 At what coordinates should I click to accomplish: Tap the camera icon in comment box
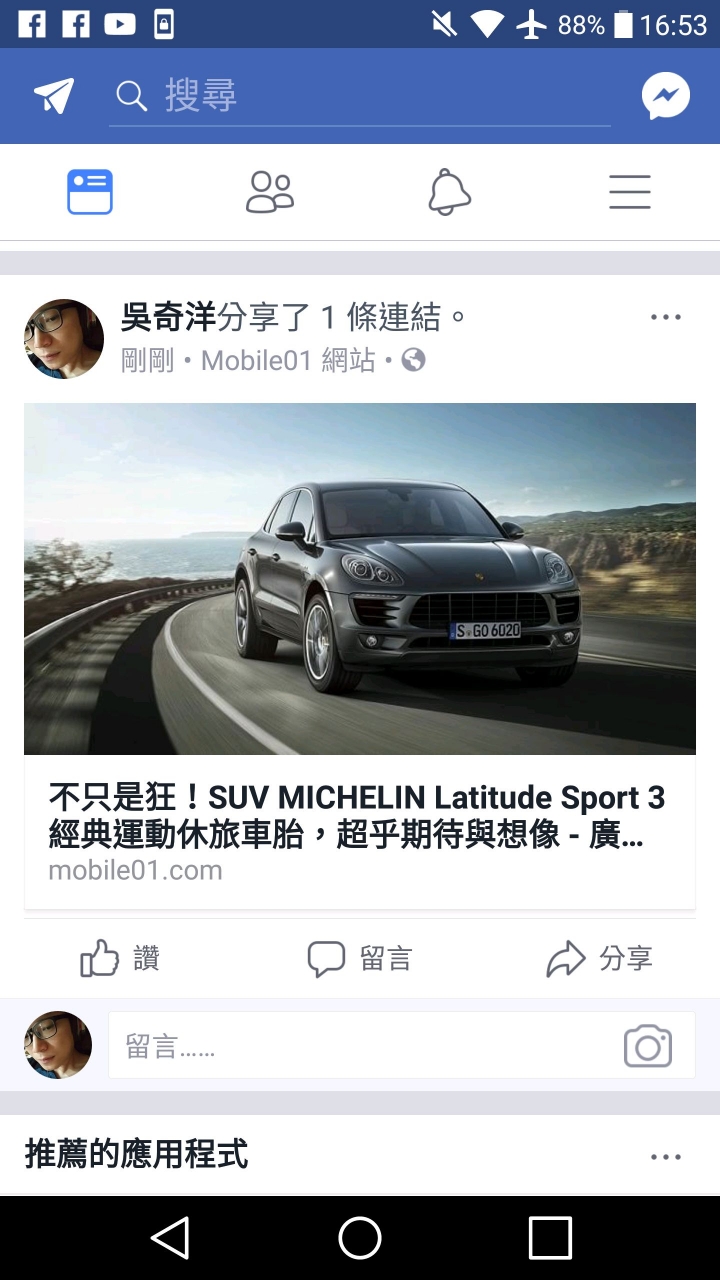[x=648, y=1046]
